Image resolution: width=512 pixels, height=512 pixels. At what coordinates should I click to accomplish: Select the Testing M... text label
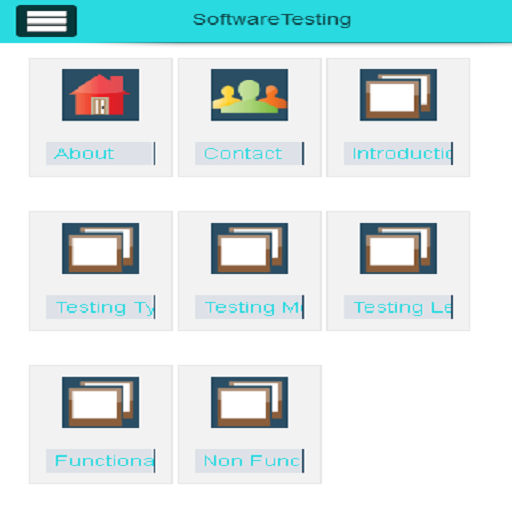tap(250, 307)
